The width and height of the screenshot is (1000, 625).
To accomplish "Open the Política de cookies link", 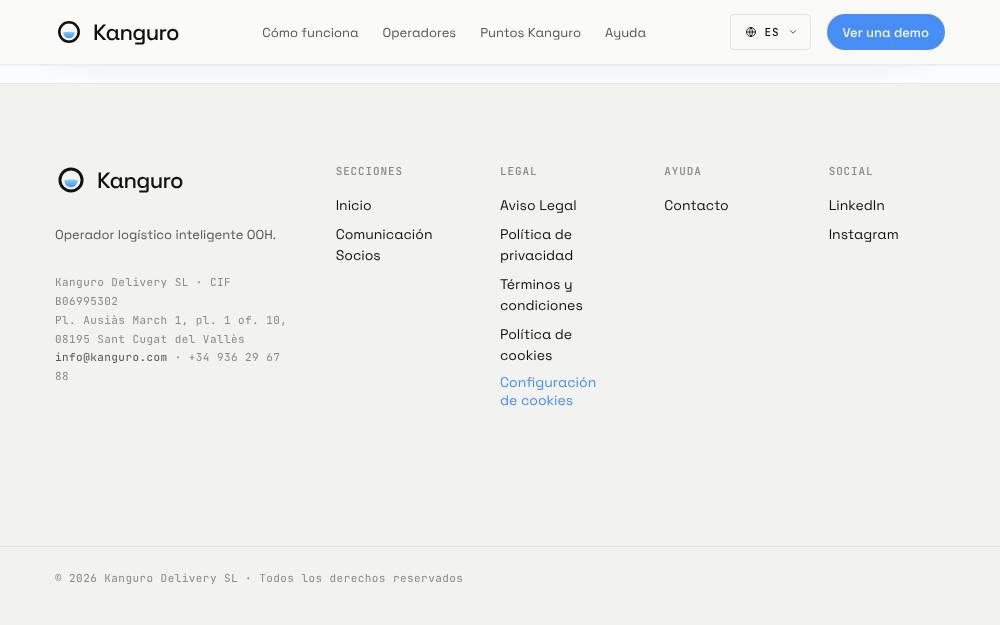I will point(536,344).
